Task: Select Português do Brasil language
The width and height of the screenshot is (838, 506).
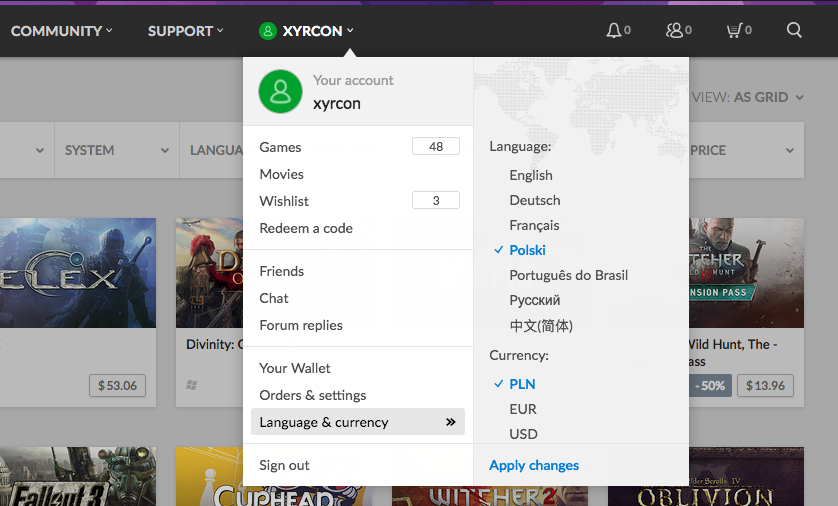Action: pos(568,275)
